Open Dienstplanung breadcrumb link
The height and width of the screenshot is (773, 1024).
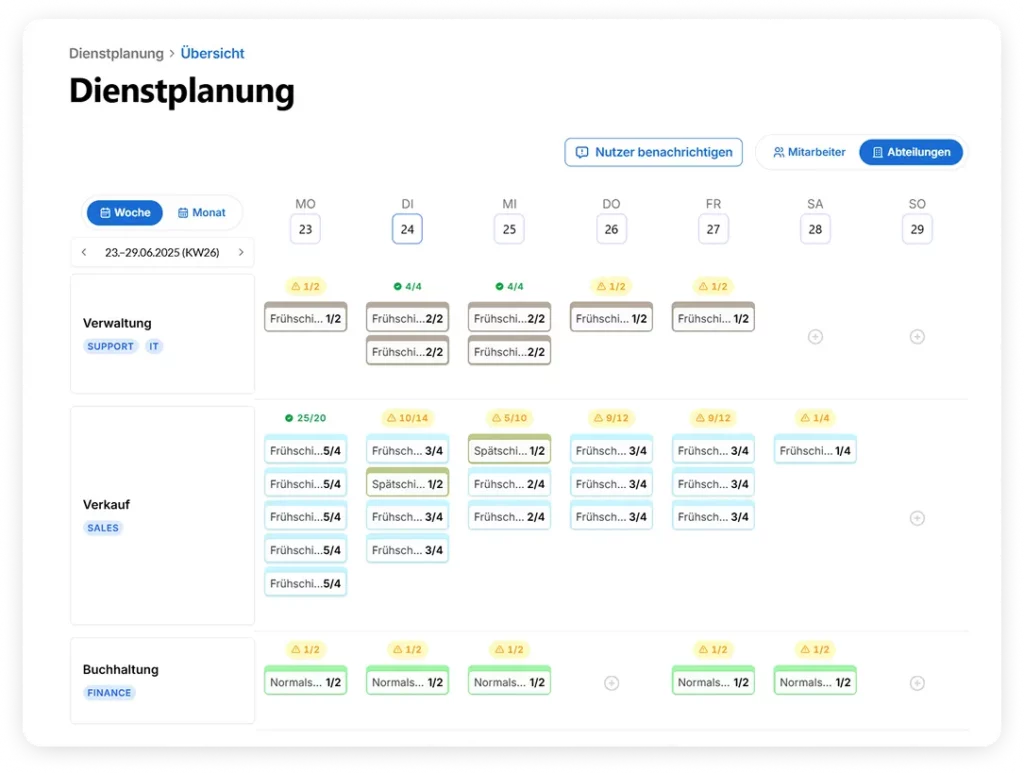pyautogui.click(x=116, y=54)
